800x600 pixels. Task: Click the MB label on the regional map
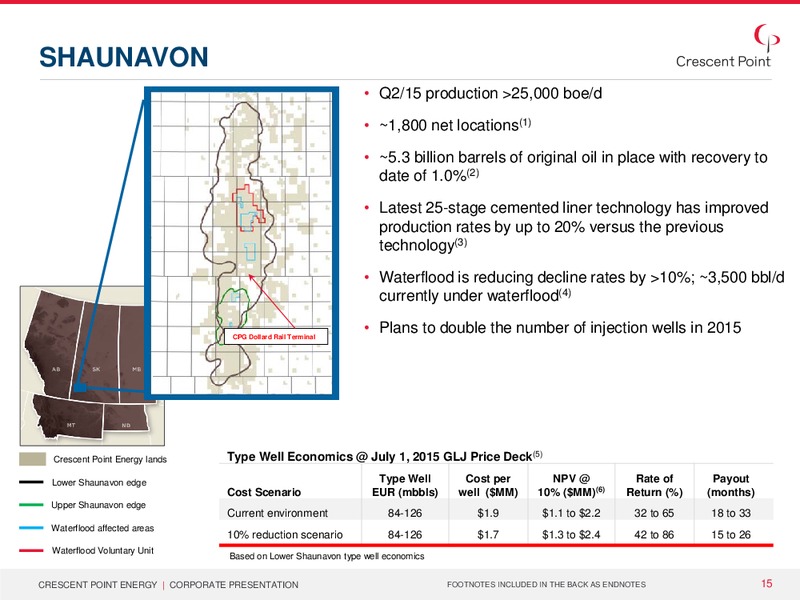point(137,369)
